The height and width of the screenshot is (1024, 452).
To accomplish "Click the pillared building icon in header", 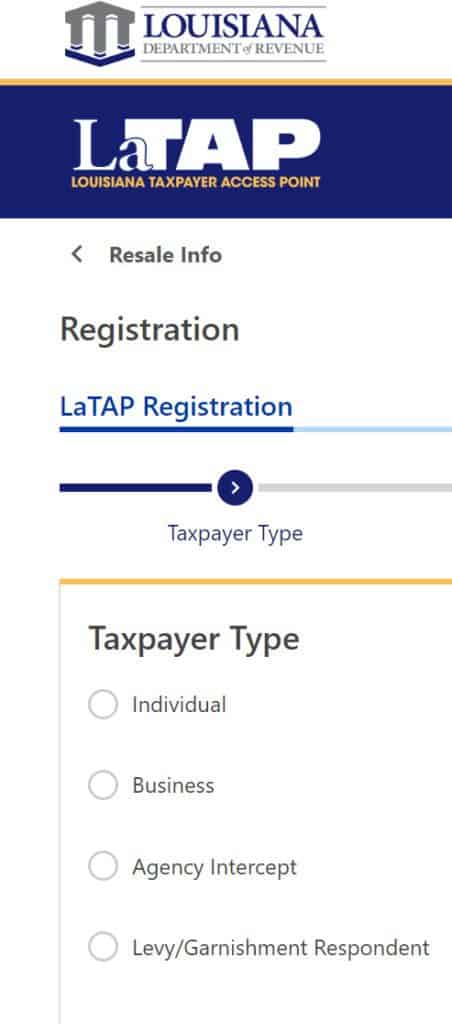I will click(x=100, y=33).
